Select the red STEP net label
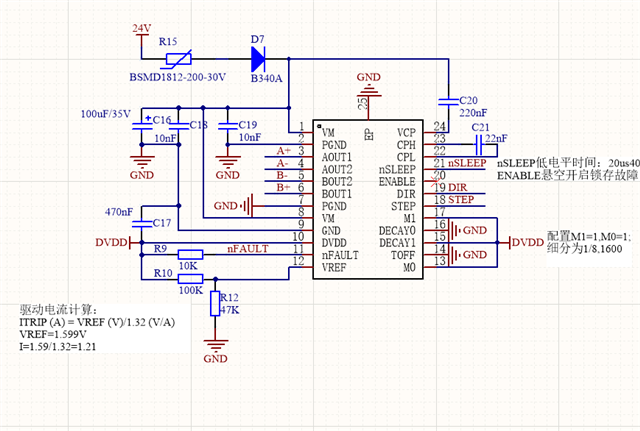This screenshot has width=640, height=431. coord(461,200)
